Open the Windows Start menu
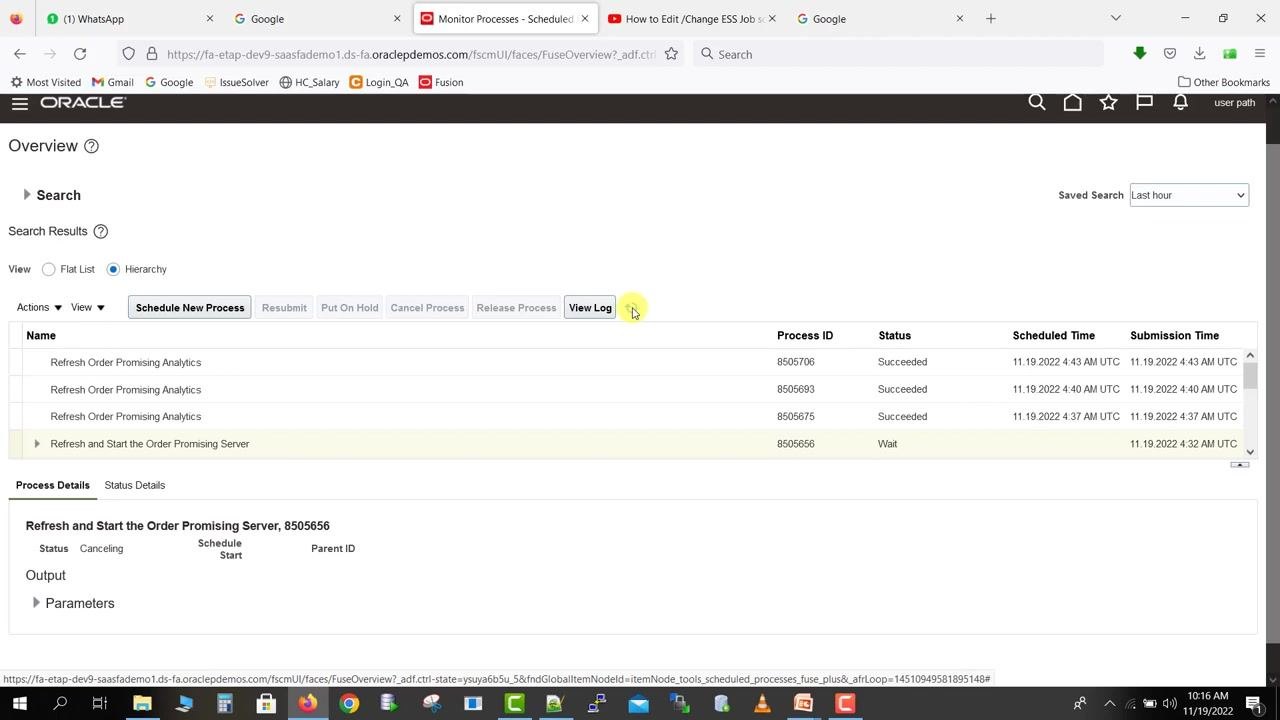The image size is (1280, 720). pyautogui.click(x=19, y=704)
